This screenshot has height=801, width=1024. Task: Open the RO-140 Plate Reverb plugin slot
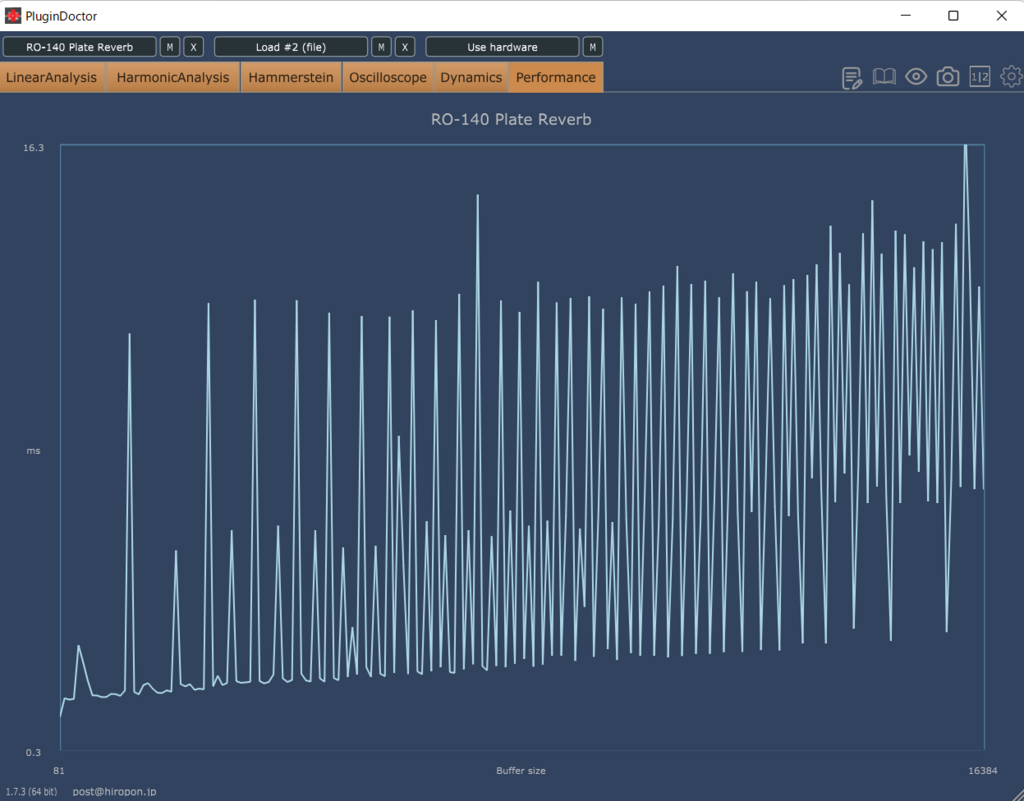80,47
